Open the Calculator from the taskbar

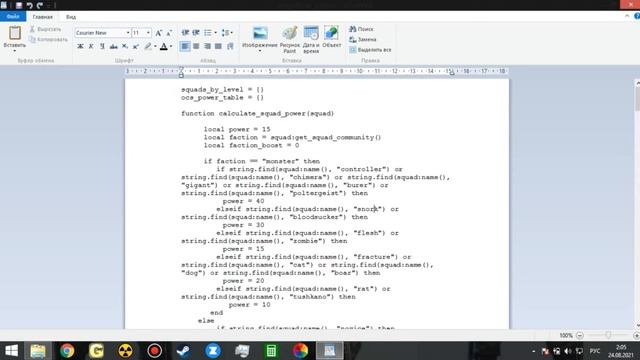[271, 351]
